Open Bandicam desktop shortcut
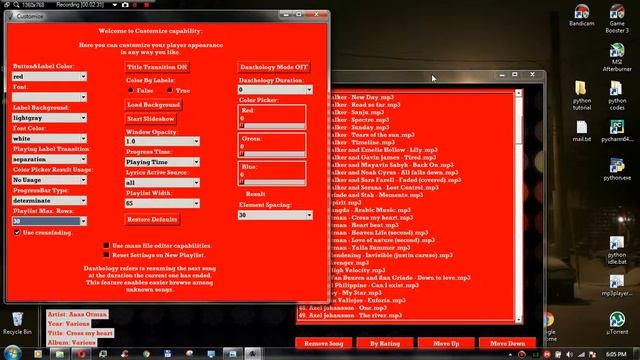 coord(582,16)
